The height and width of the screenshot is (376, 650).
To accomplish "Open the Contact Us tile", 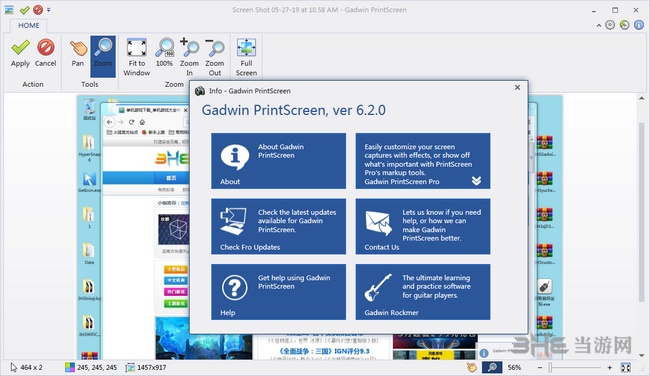I will pyautogui.click(x=423, y=226).
